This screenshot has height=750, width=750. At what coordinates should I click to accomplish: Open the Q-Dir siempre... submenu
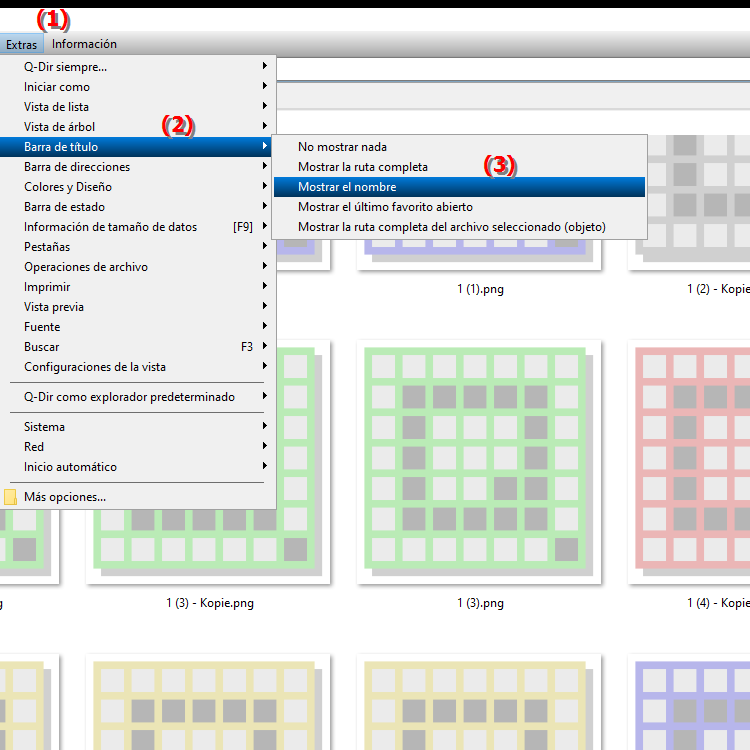coord(138,66)
